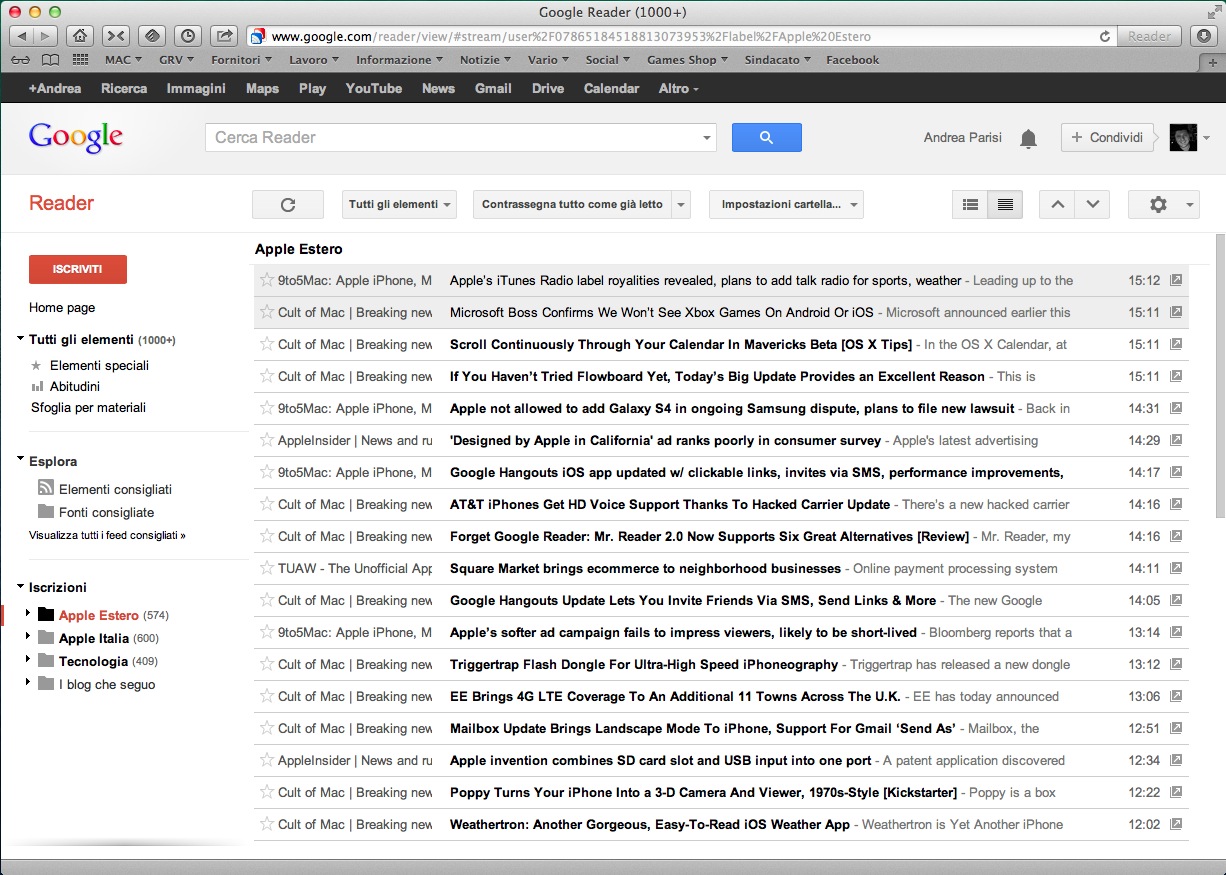Star the Flowboard big update article

point(267,376)
